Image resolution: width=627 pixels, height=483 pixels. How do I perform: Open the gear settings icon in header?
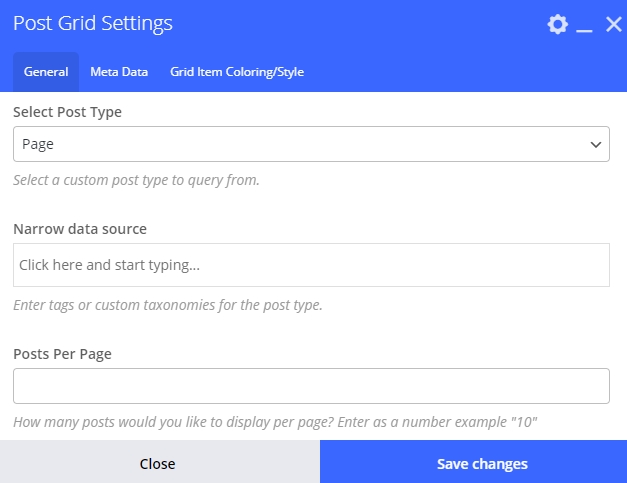click(557, 25)
